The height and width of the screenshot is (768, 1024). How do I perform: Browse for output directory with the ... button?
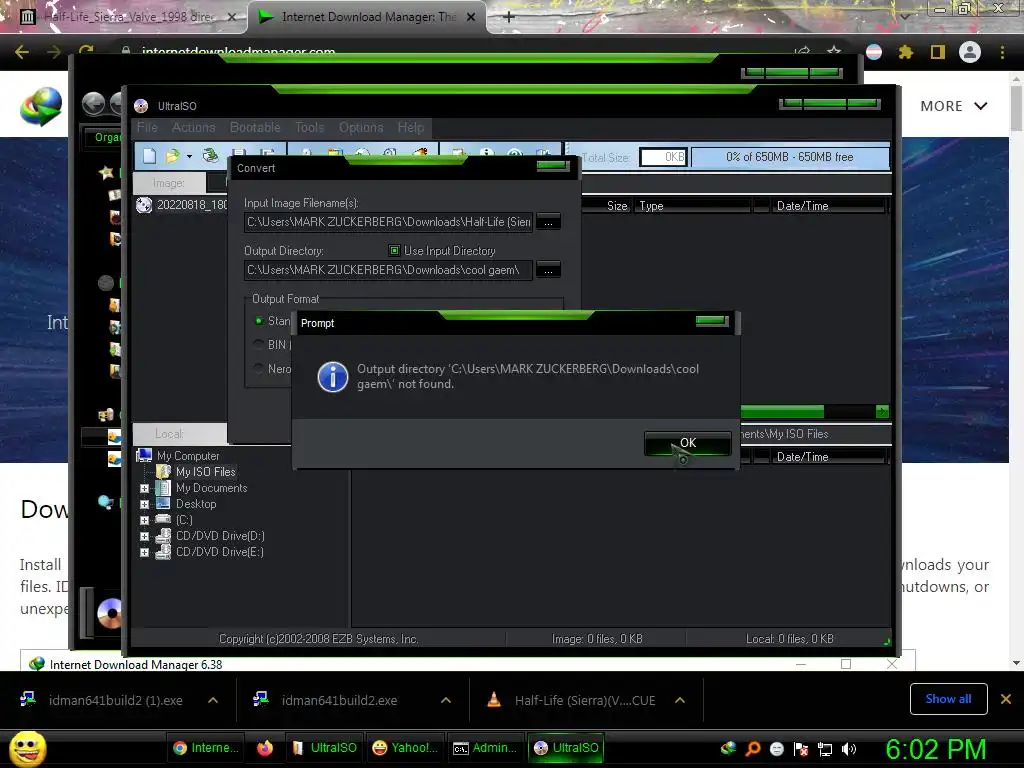coord(548,270)
